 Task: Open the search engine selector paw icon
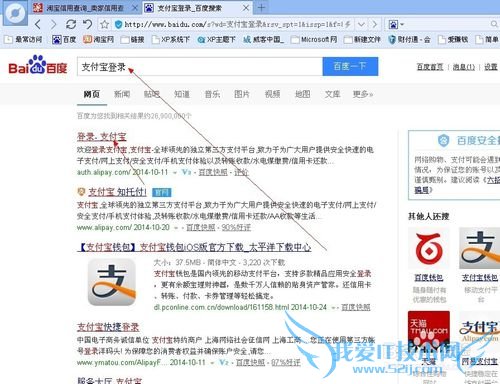point(393,24)
